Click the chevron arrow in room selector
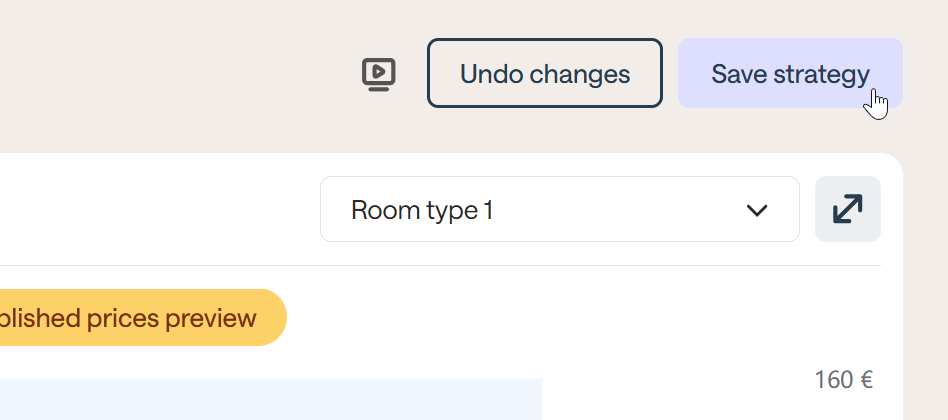The height and width of the screenshot is (420, 948). coord(757,210)
